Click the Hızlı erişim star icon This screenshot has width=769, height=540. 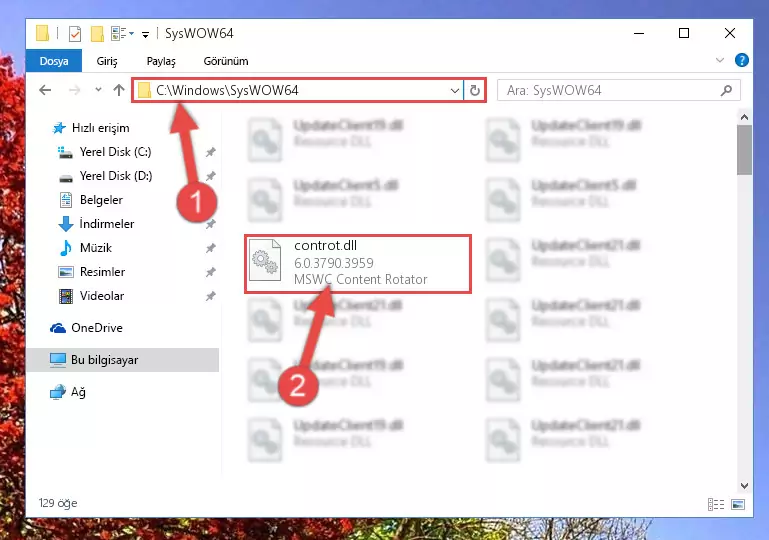click(59, 128)
